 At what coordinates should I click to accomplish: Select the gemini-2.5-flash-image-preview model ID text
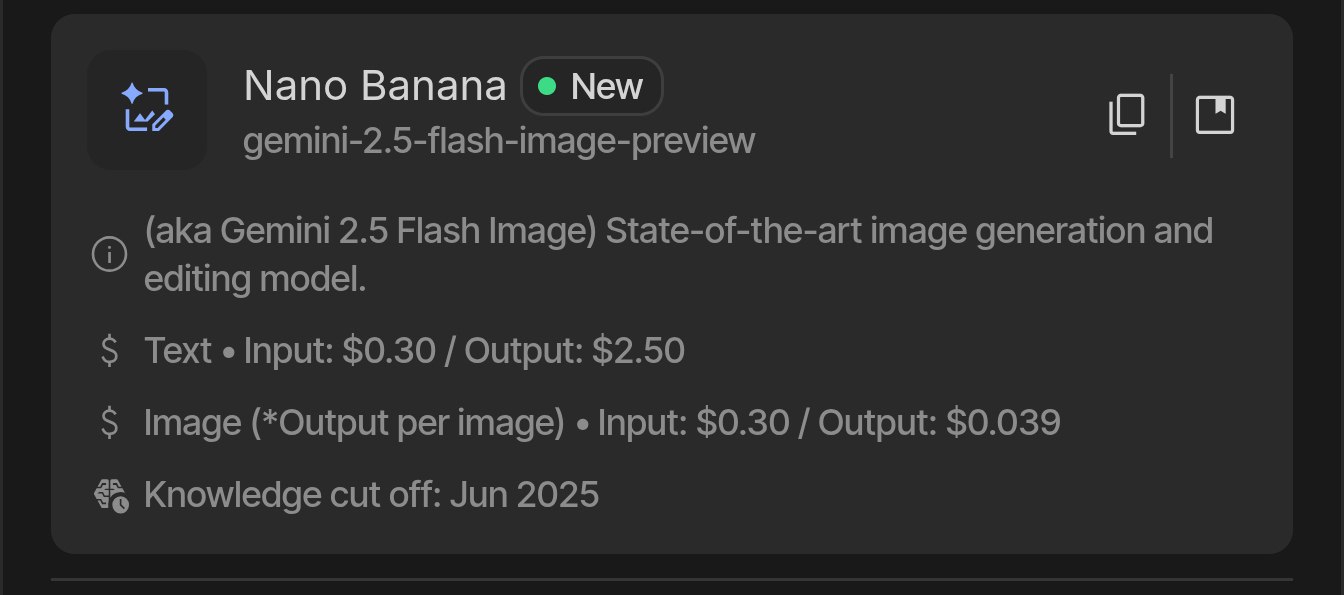click(499, 141)
